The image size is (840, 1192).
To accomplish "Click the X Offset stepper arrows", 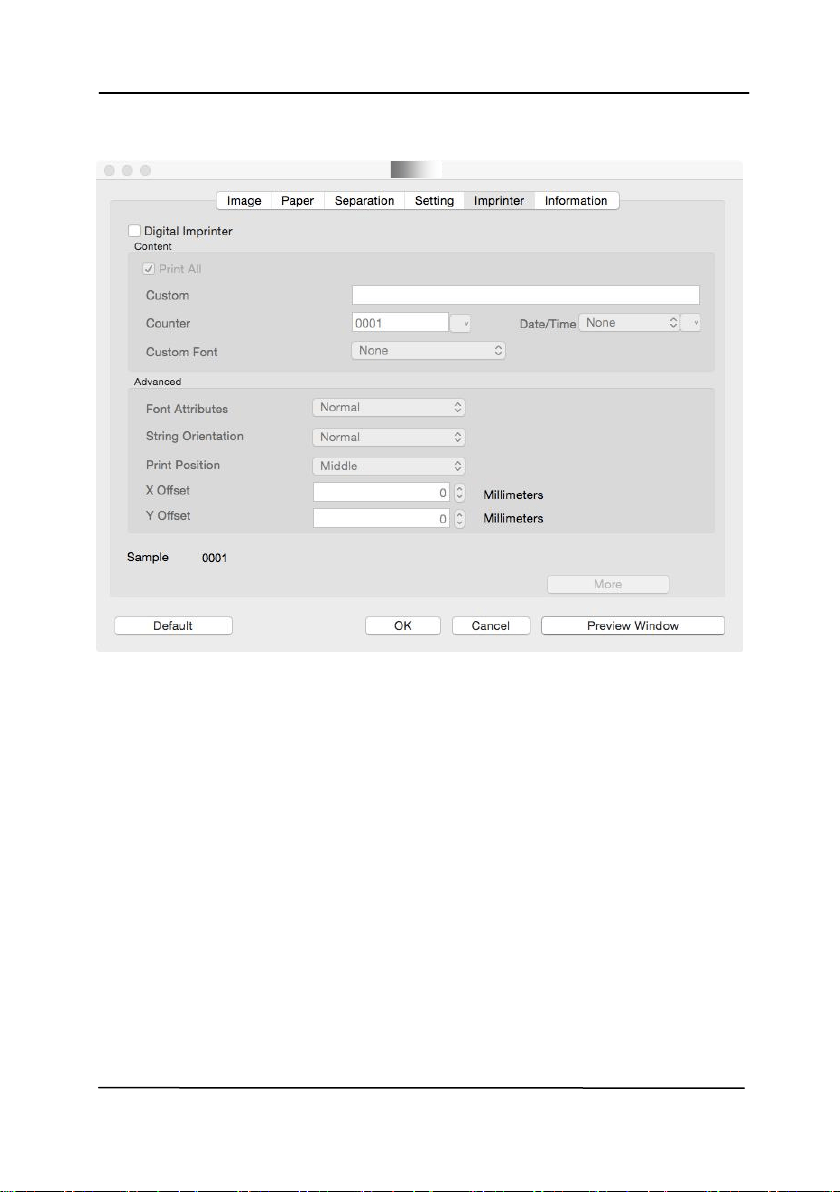I will [459, 493].
